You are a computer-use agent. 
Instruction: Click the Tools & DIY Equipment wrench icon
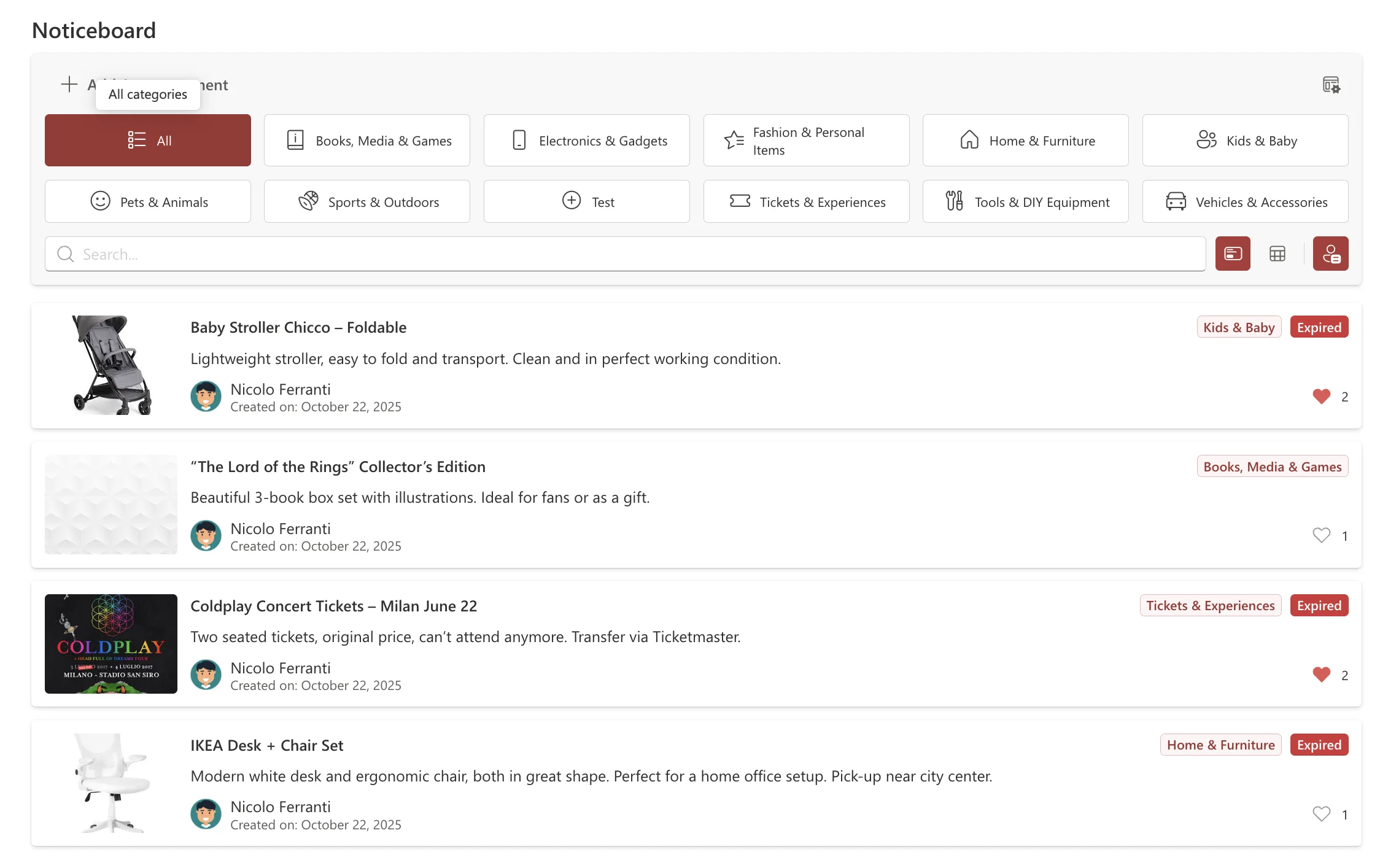953,201
